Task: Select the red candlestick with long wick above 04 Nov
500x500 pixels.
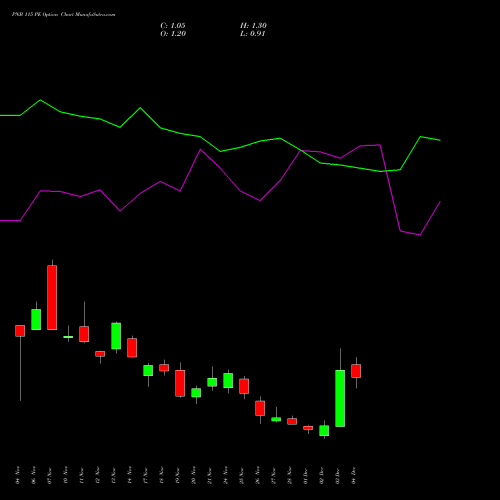Action: point(20,331)
